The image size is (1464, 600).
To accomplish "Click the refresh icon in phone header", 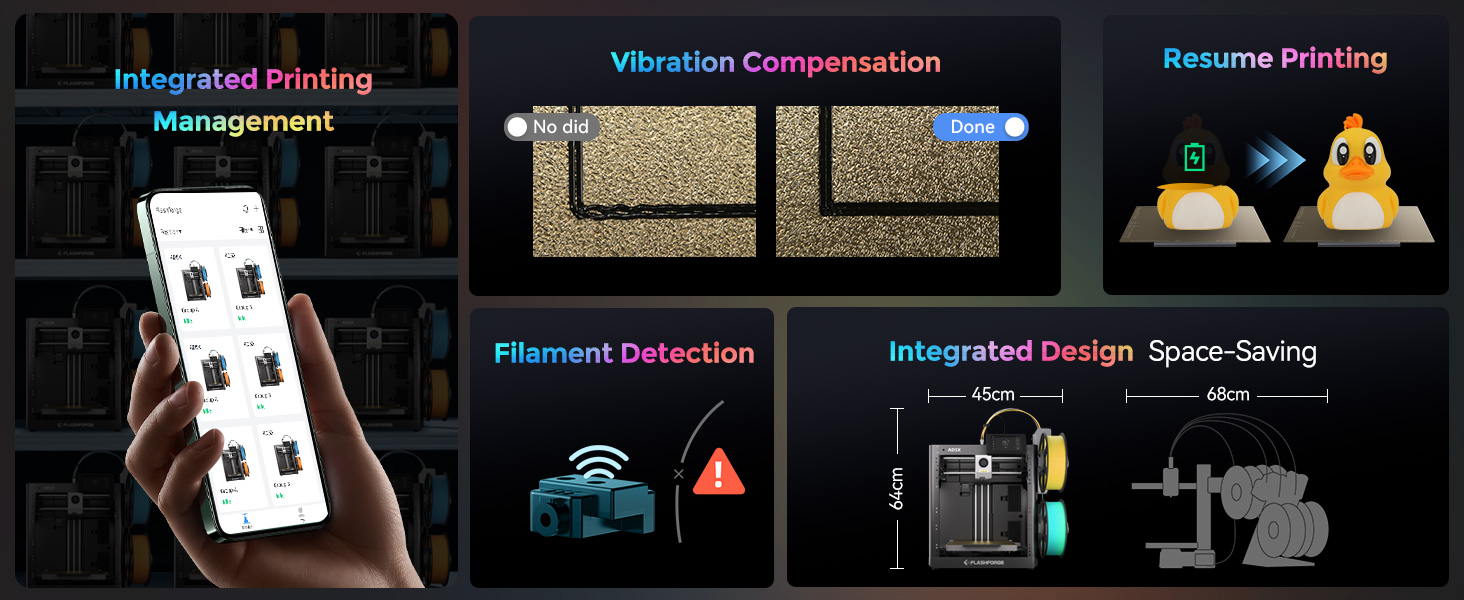I will [245, 208].
